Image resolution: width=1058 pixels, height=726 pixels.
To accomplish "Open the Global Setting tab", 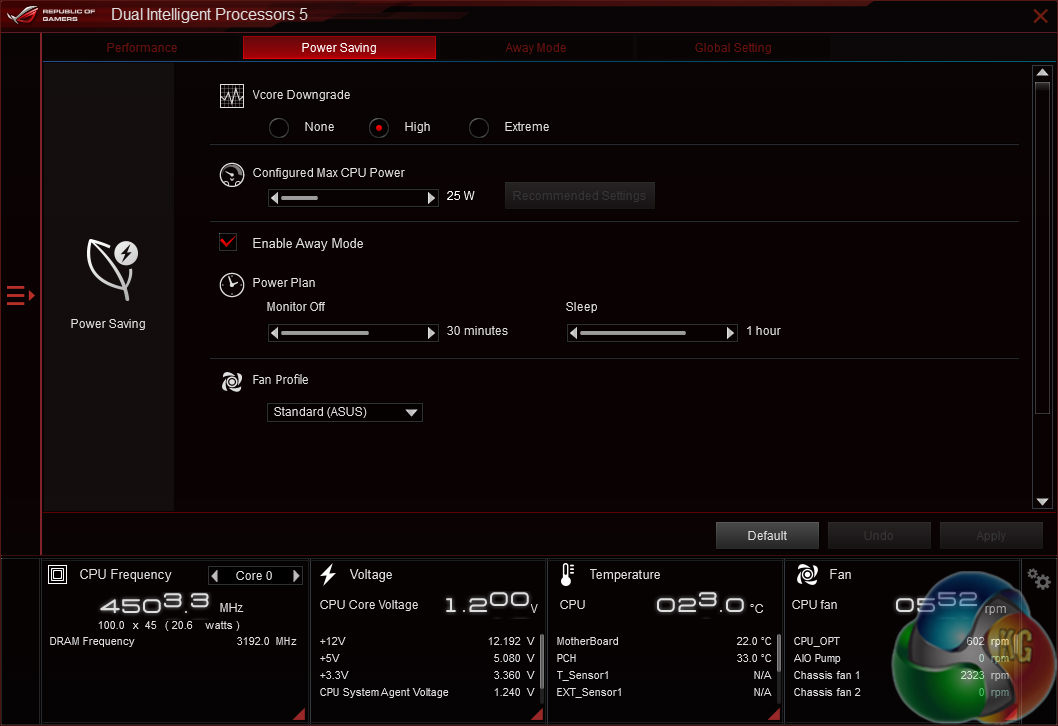I will [733, 48].
